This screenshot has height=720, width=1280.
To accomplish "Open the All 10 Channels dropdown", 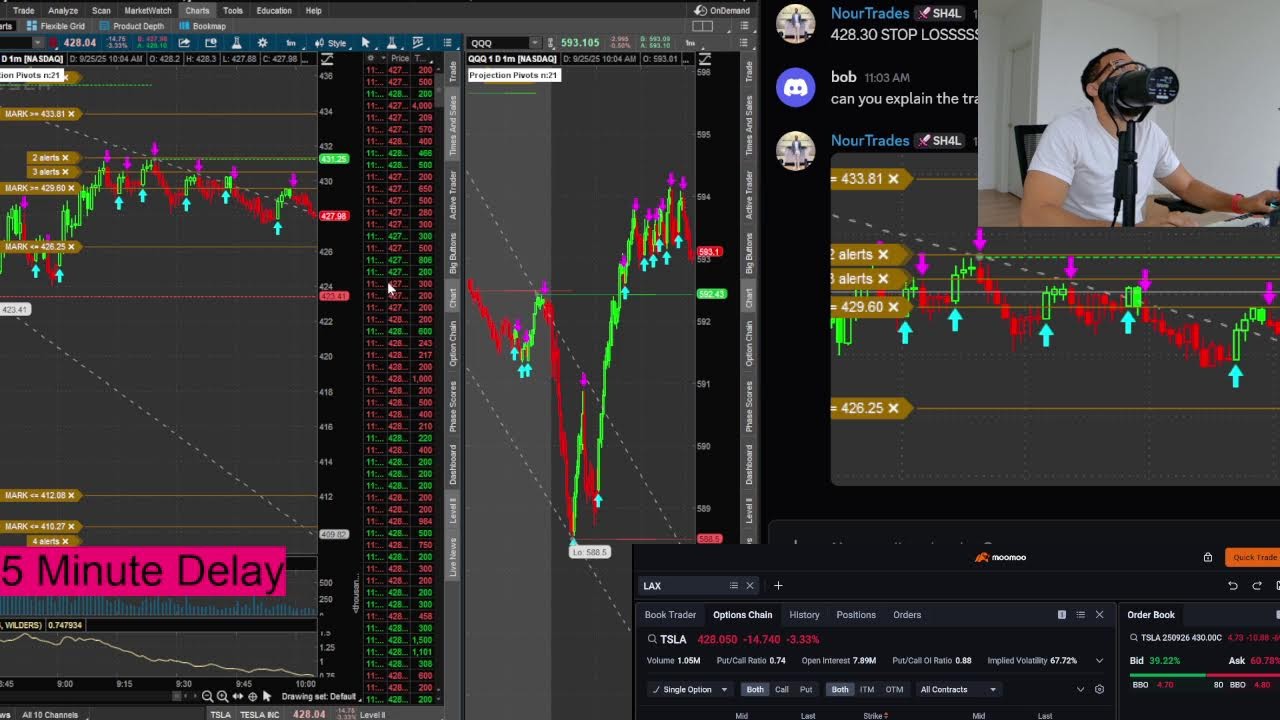I will coord(50,714).
